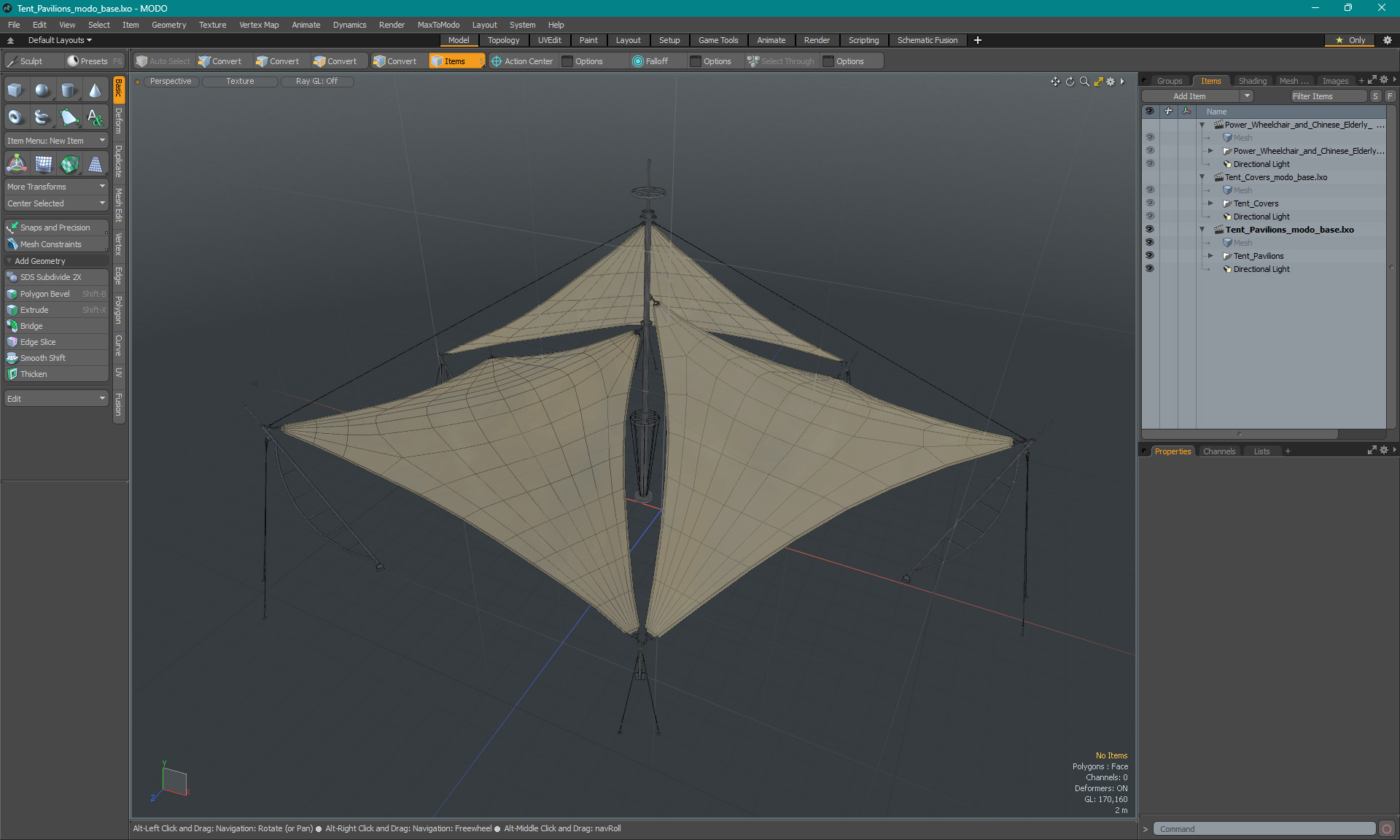
Task: Switch to the UVEdit layout tab
Action: 549,40
